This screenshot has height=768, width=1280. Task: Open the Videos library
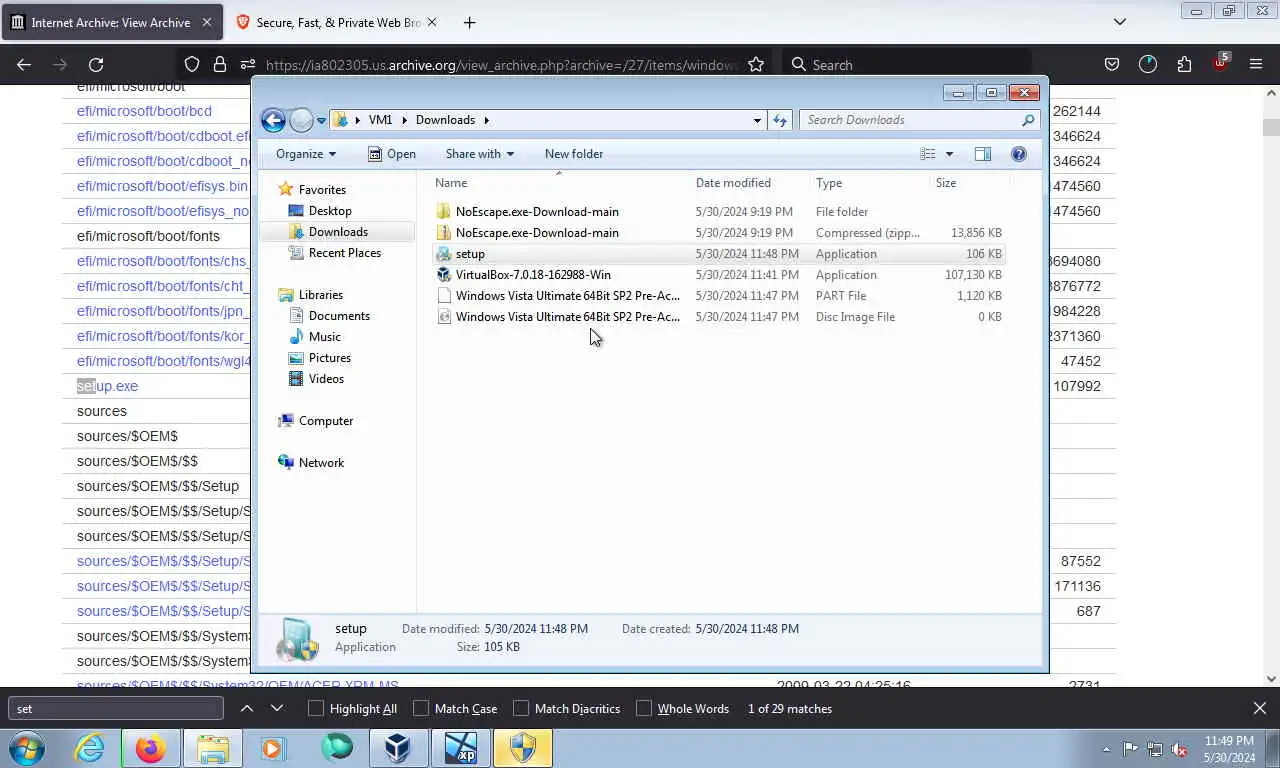(326, 379)
